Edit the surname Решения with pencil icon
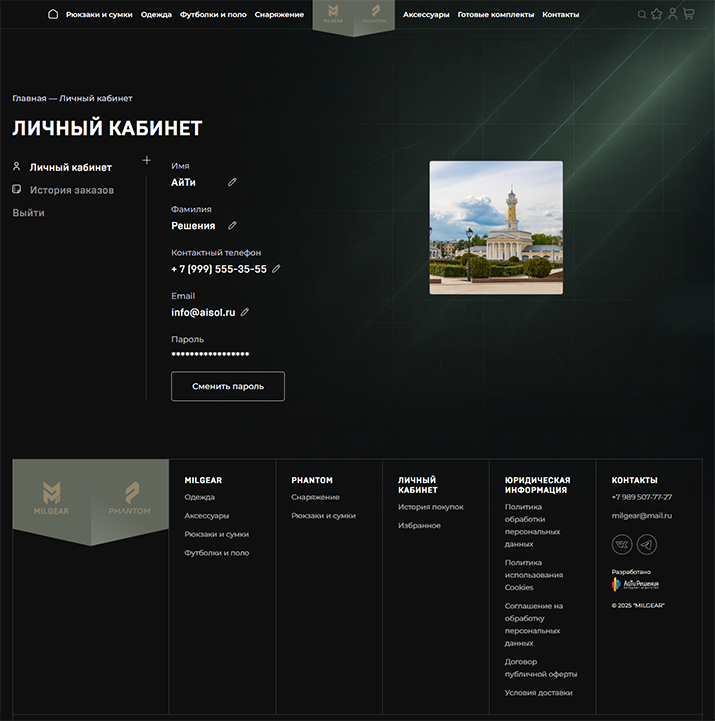The width and height of the screenshot is (715, 721). pos(232,225)
